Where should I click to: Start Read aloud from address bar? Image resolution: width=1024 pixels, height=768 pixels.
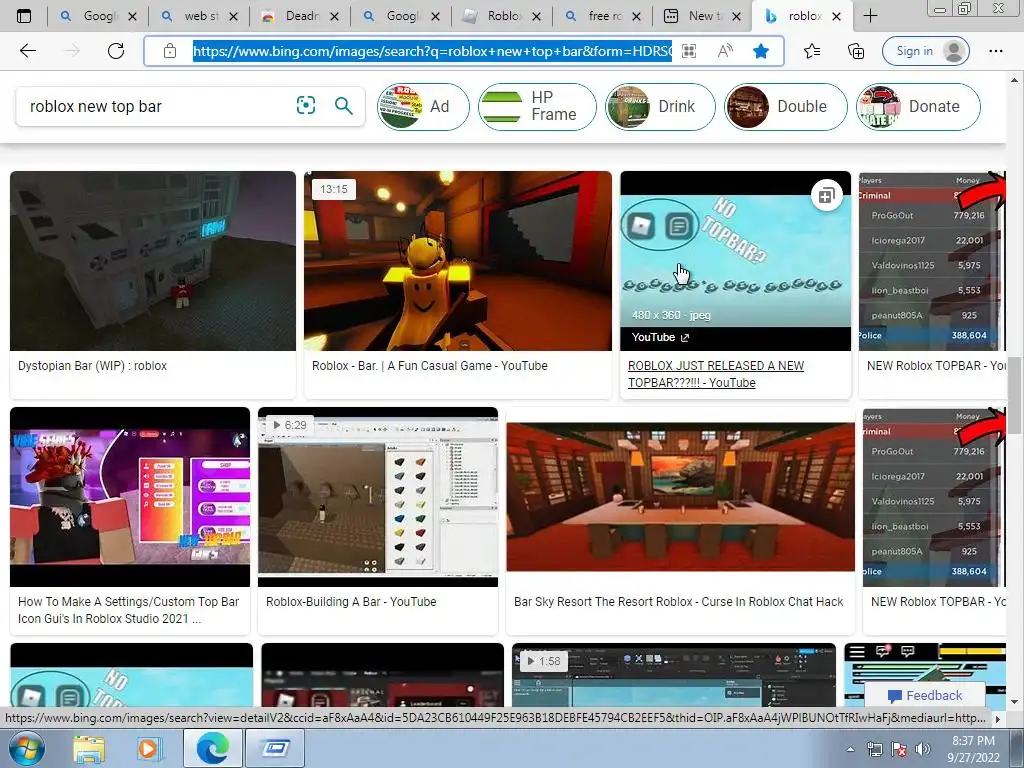725,51
